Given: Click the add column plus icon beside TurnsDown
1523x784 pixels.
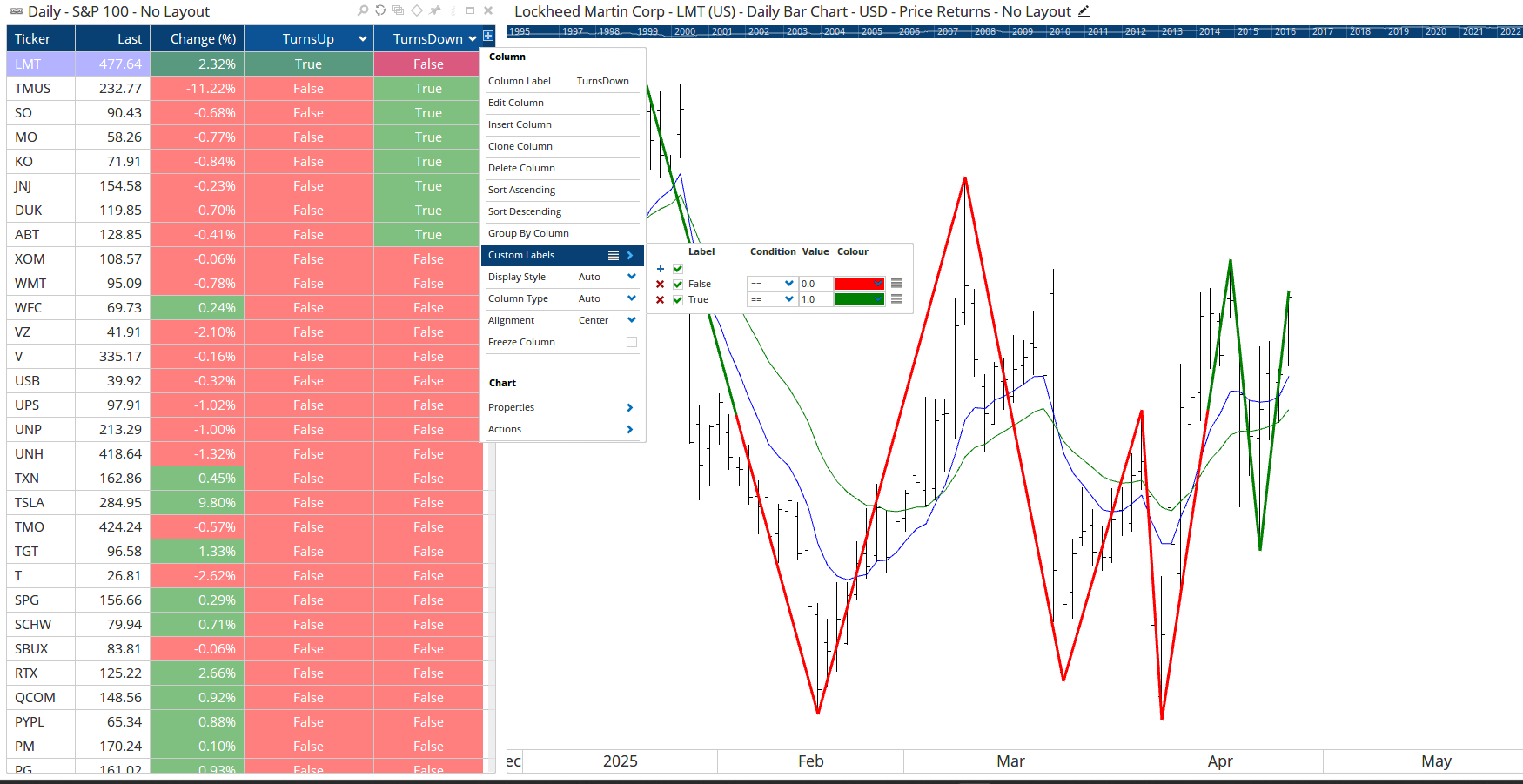Looking at the screenshot, I should point(488,37).
